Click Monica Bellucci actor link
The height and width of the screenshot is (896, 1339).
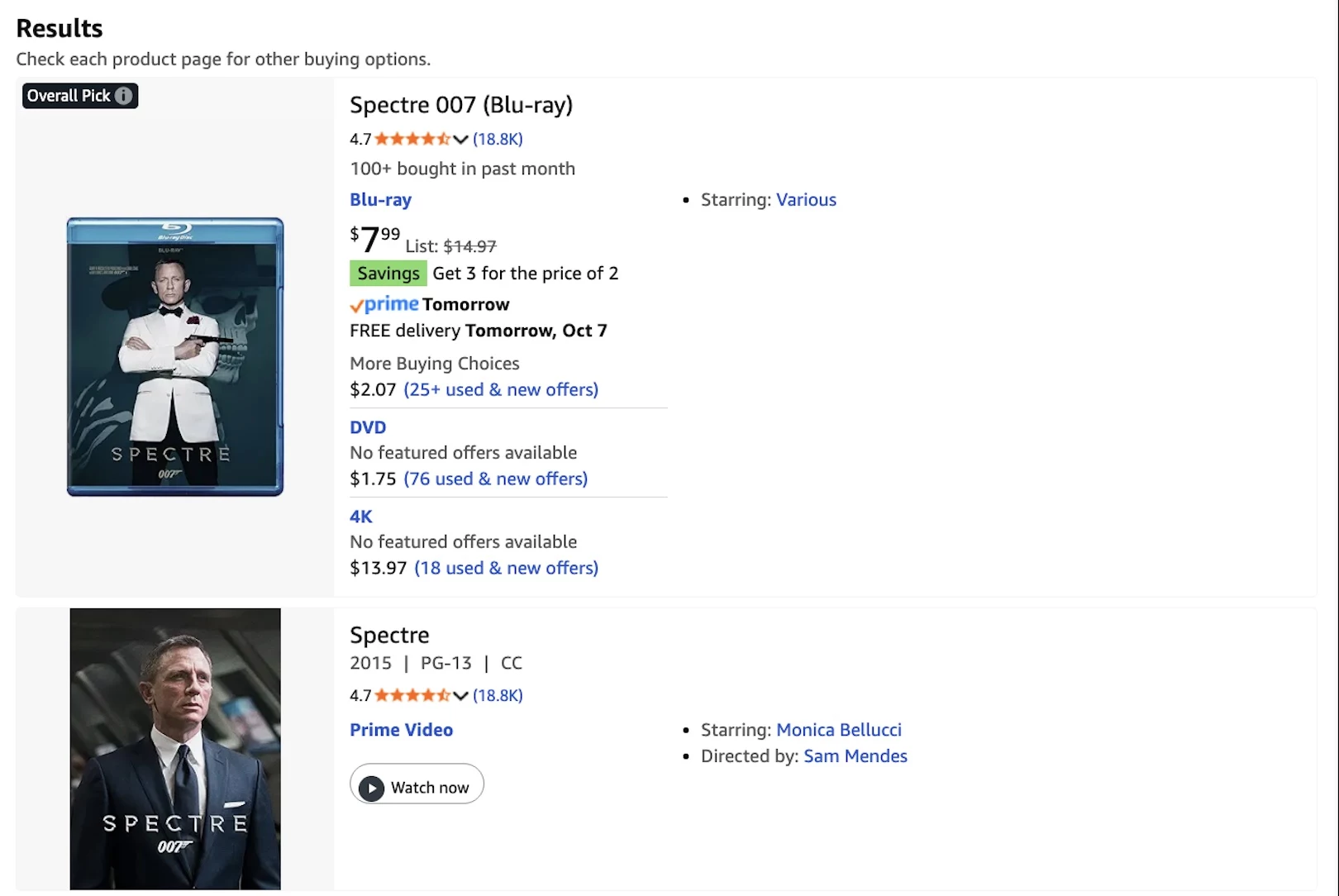pyautogui.click(x=839, y=730)
